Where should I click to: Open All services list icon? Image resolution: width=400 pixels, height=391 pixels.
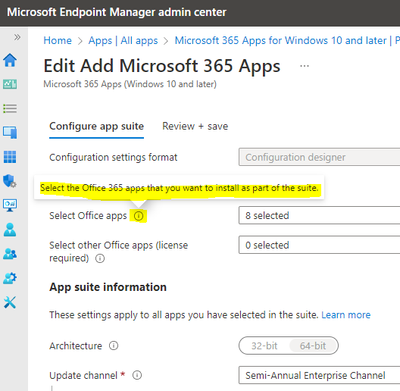coord(10,108)
